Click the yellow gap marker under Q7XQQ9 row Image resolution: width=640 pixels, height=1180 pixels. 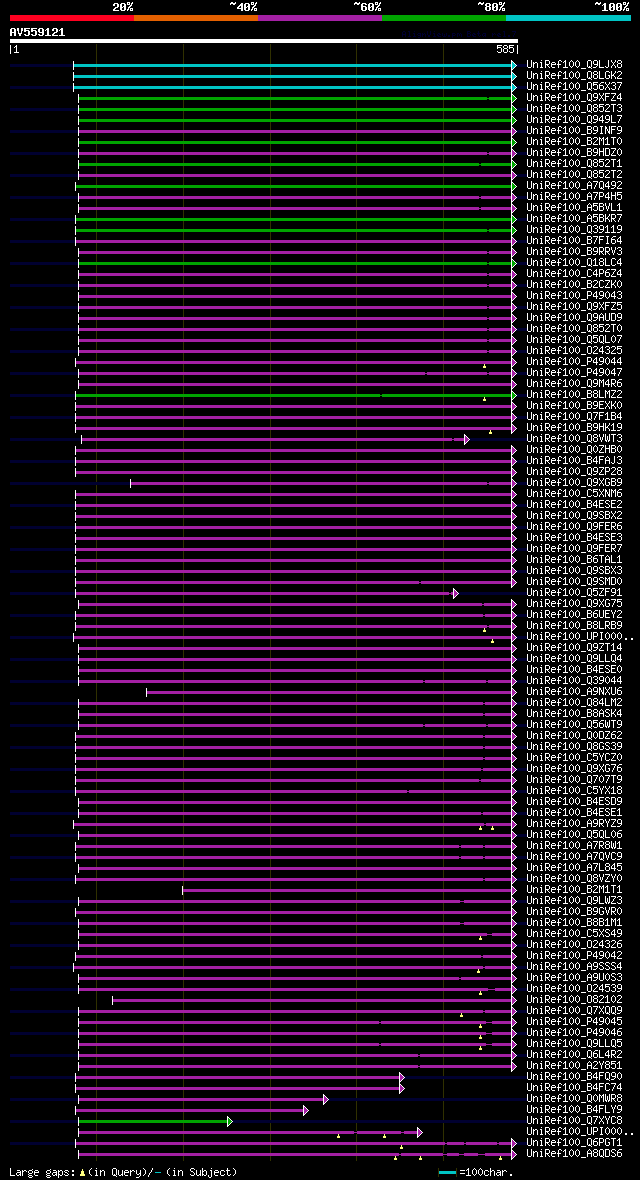coord(462,1014)
